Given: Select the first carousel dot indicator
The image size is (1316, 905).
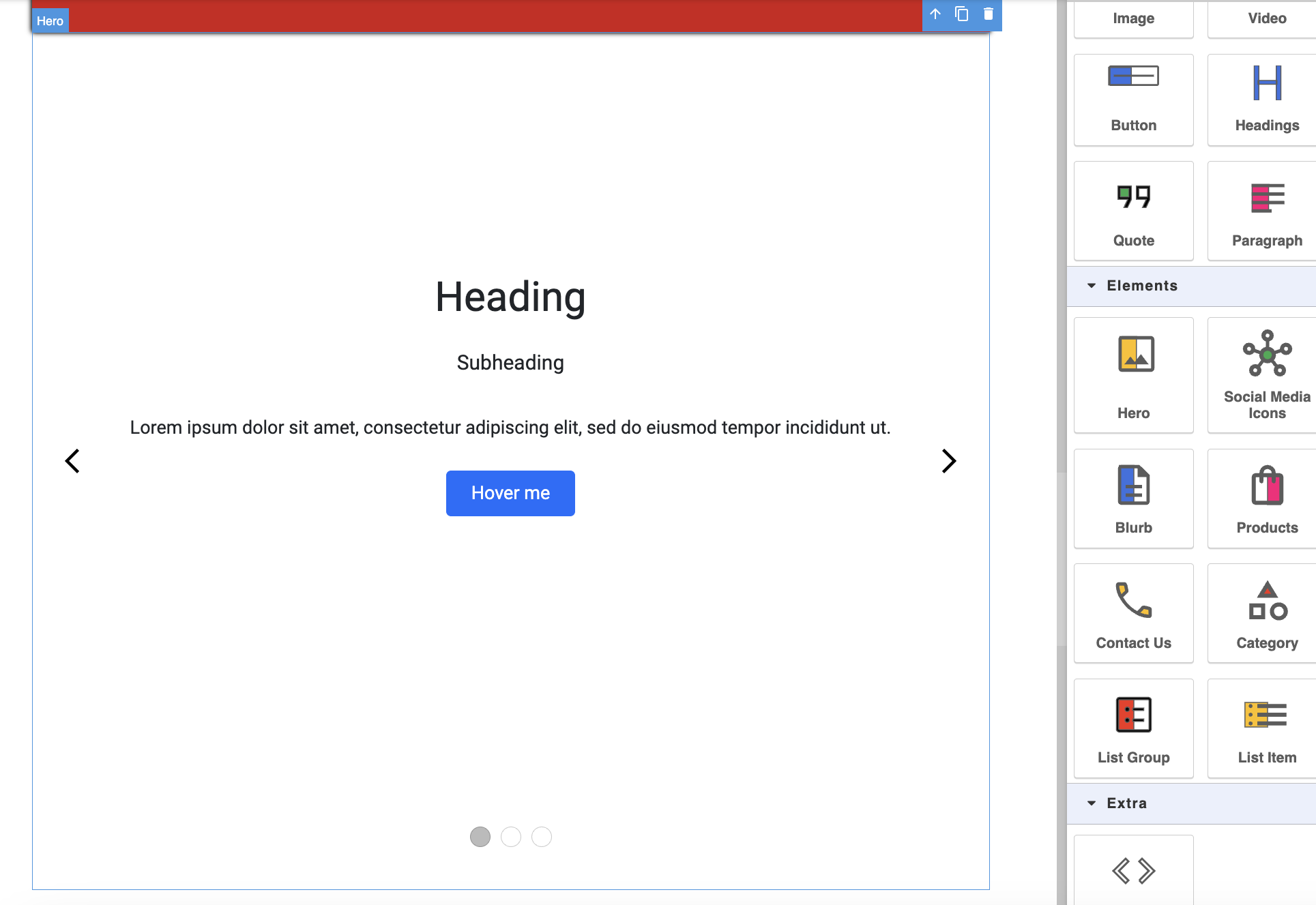Looking at the screenshot, I should coord(480,837).
